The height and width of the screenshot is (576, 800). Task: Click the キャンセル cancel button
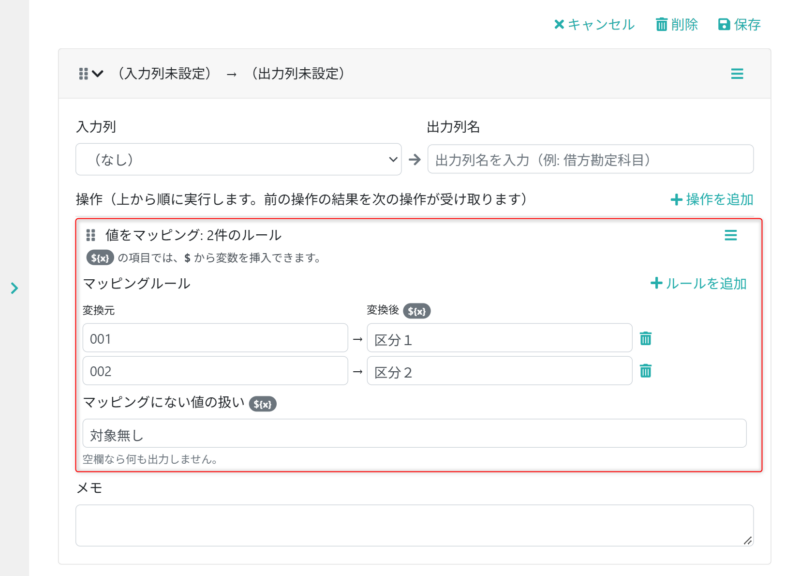click(x=594, y=24)
